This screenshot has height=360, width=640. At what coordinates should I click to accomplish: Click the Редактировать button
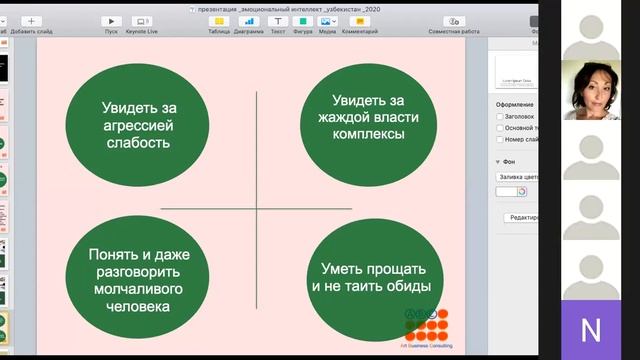(521, 218)
